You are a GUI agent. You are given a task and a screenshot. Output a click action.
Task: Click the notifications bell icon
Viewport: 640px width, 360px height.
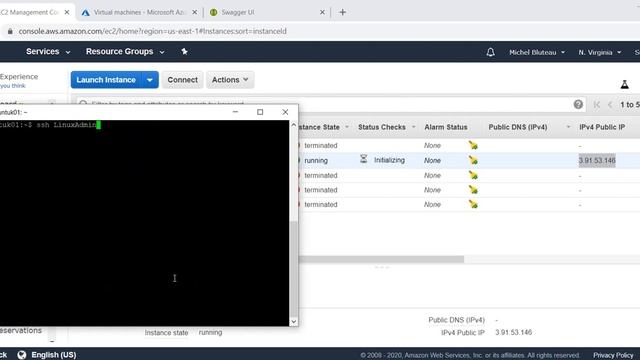coord(490,52)
